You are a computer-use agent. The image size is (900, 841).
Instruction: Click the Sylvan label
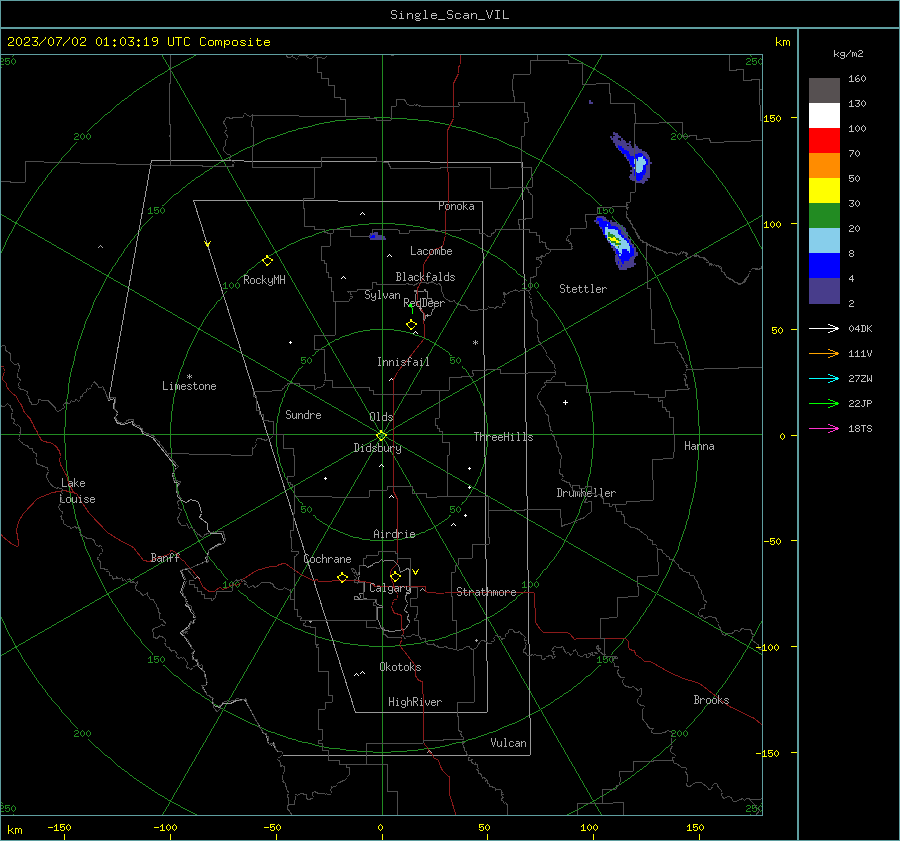[x=382, y=295]
